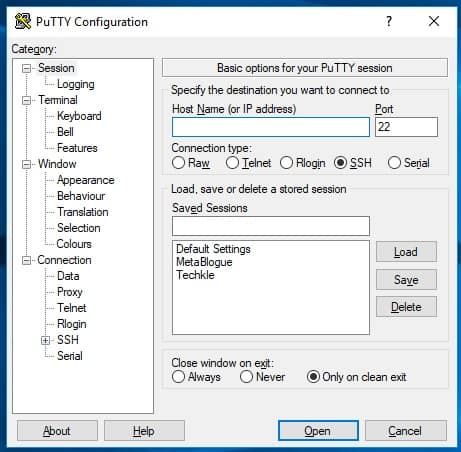The height and width of the screenshot is (452, 461).
Task: Open the Keyboard category
Action: [x=79, y=116]
